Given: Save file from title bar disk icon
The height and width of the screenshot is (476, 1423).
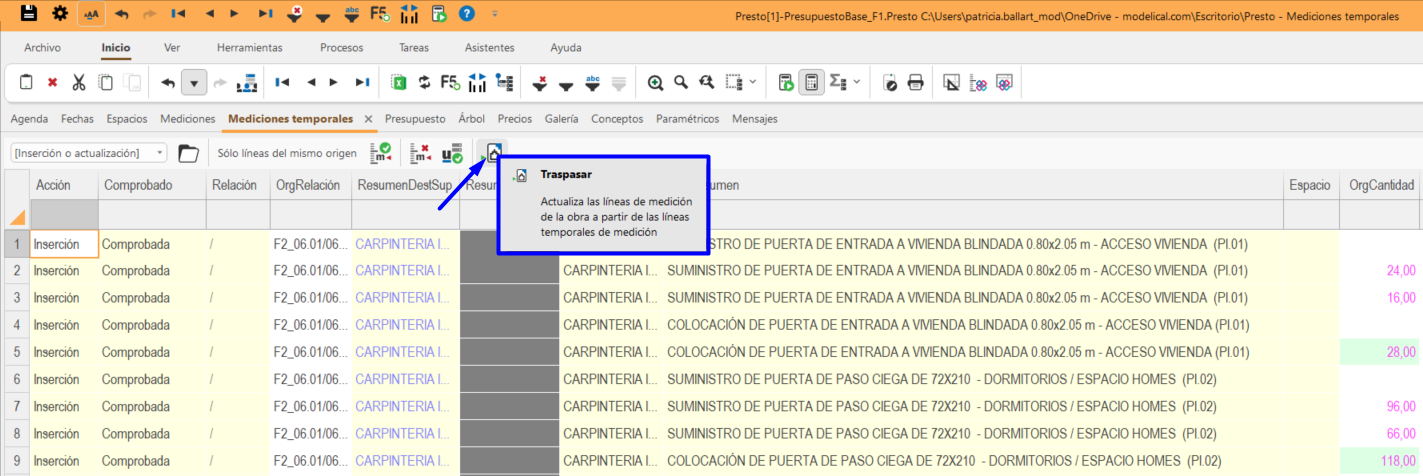Looking at the screenshot, I should [x=30, y=14].
